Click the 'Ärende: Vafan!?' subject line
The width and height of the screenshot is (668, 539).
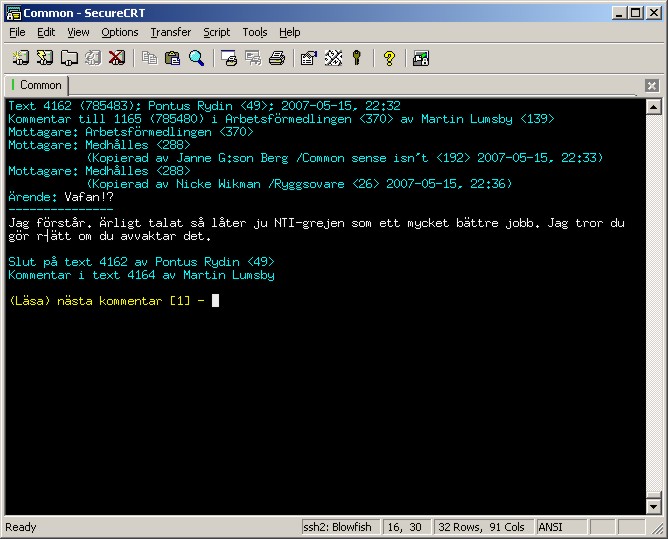pyautogui.click(x=61, y=197)
